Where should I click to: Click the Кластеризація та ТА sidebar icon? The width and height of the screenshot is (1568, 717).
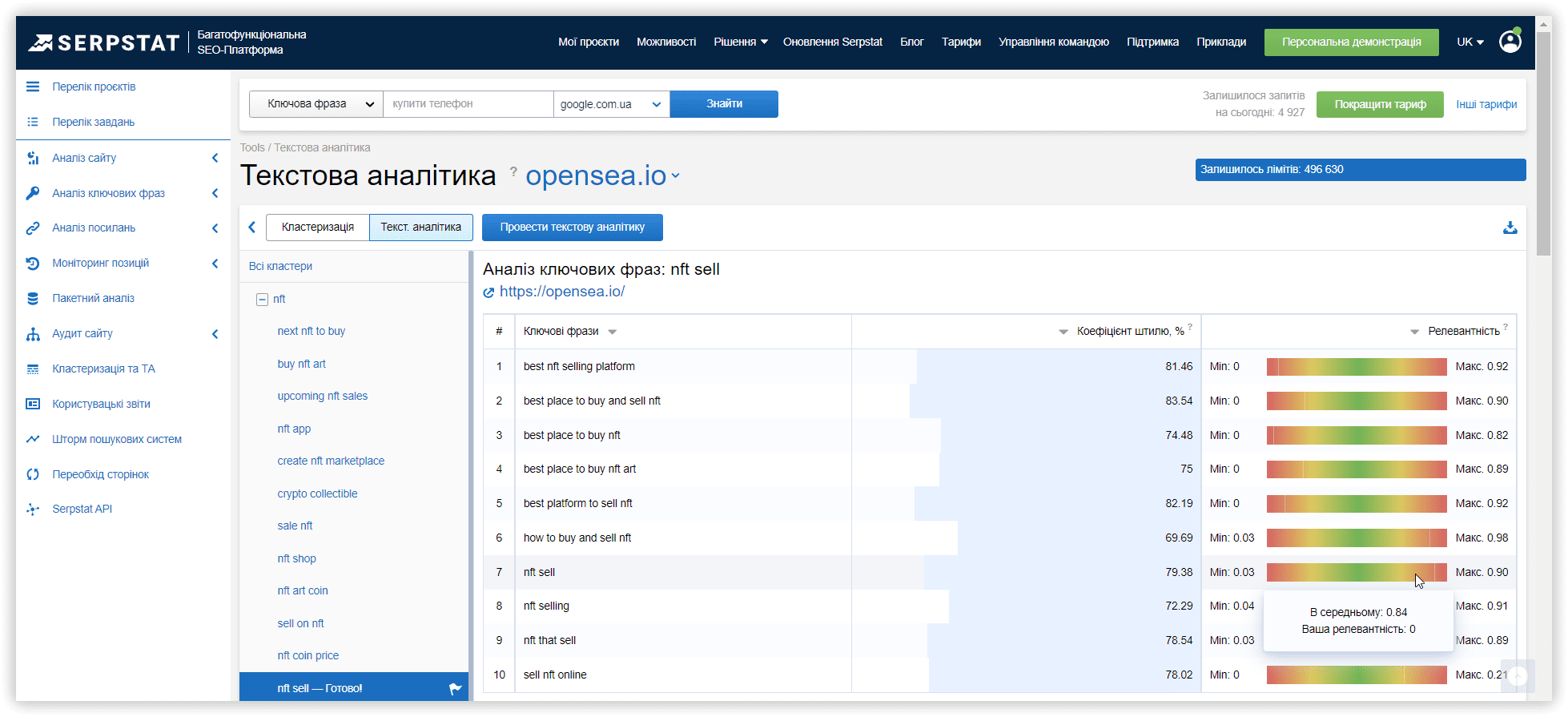(x=33, y=369)
